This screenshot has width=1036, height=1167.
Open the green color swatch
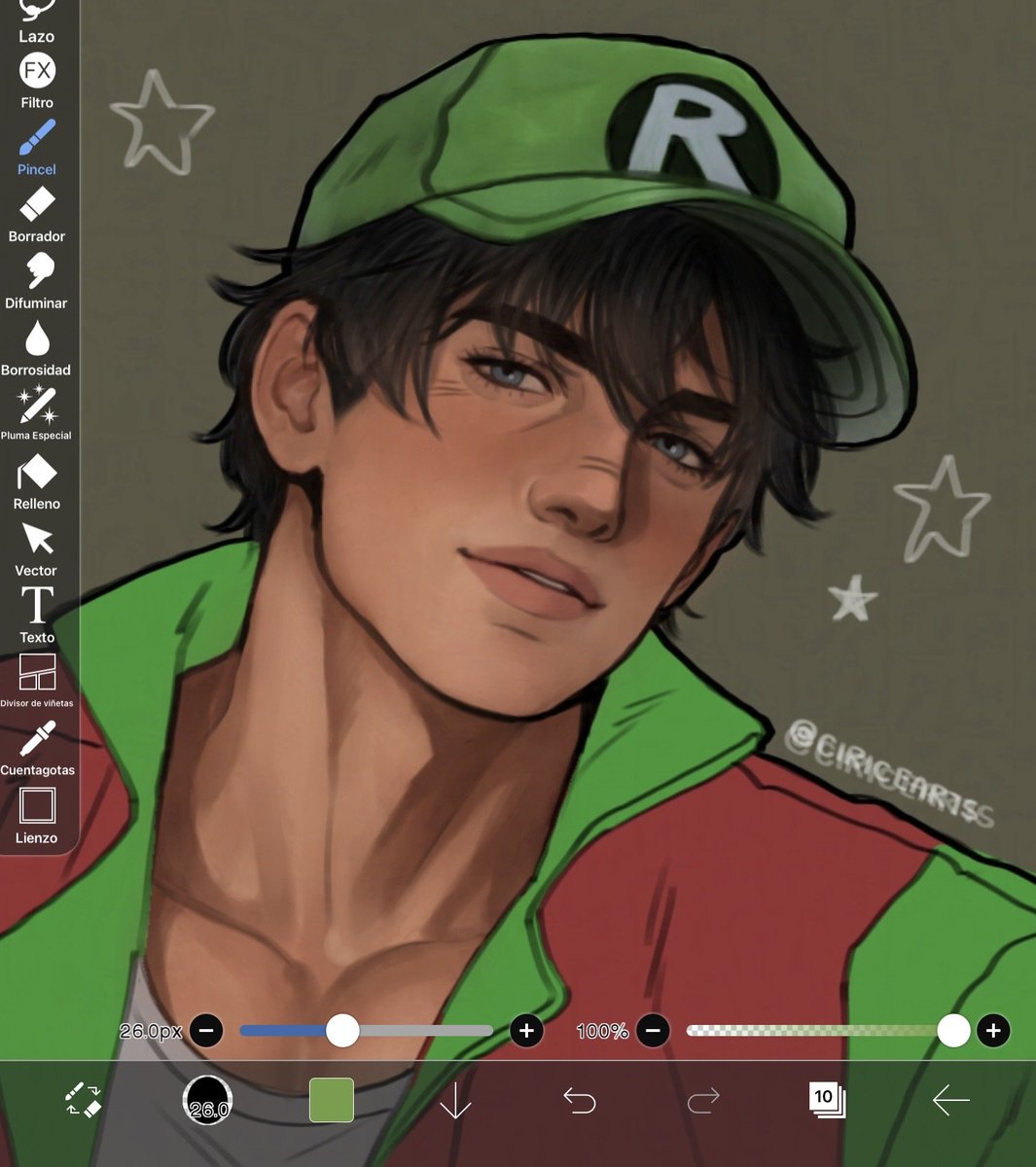(332, 1100)
